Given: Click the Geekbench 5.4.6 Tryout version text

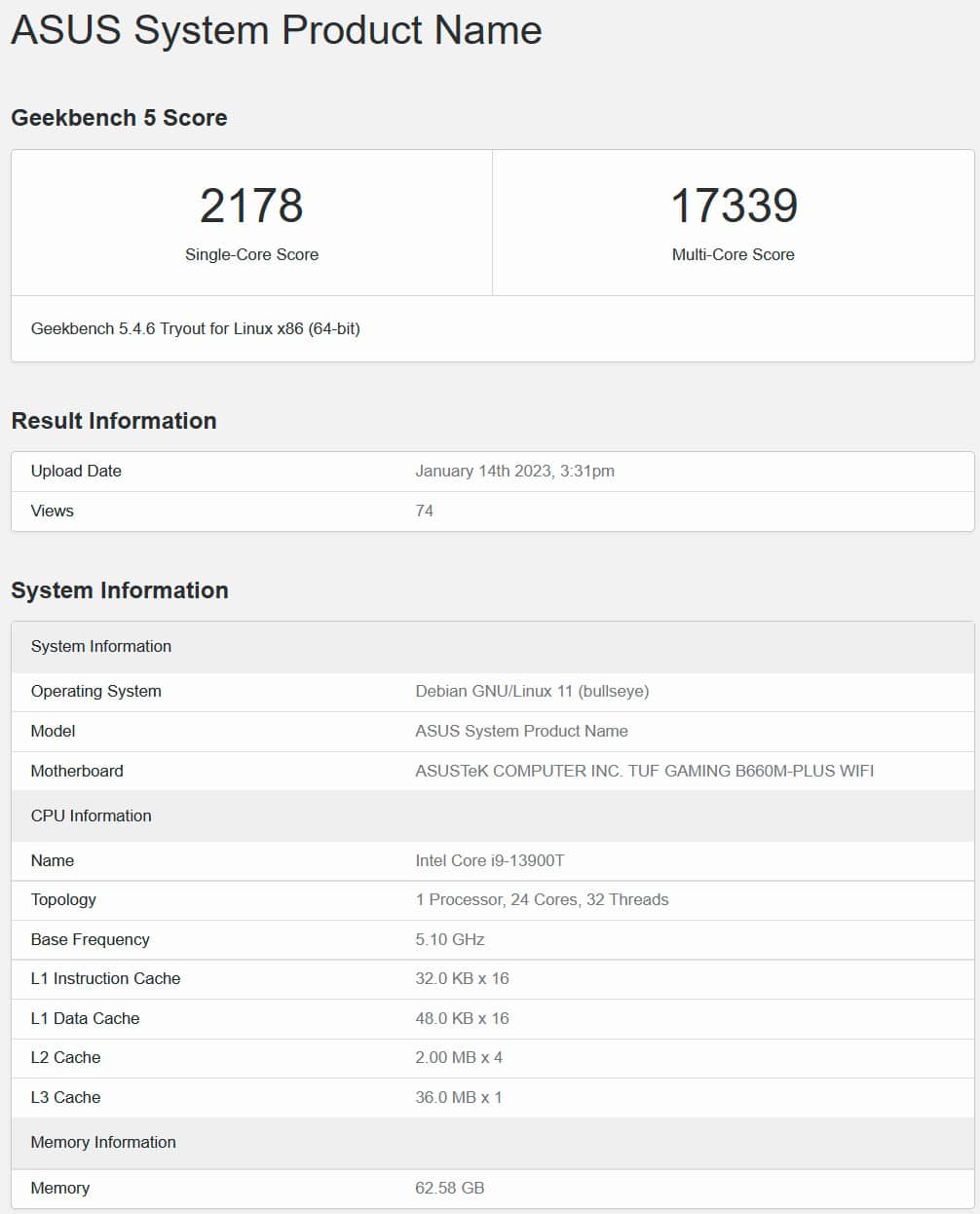Looking at the screenshot, I should pyautogui.click(x=195, y=329).
